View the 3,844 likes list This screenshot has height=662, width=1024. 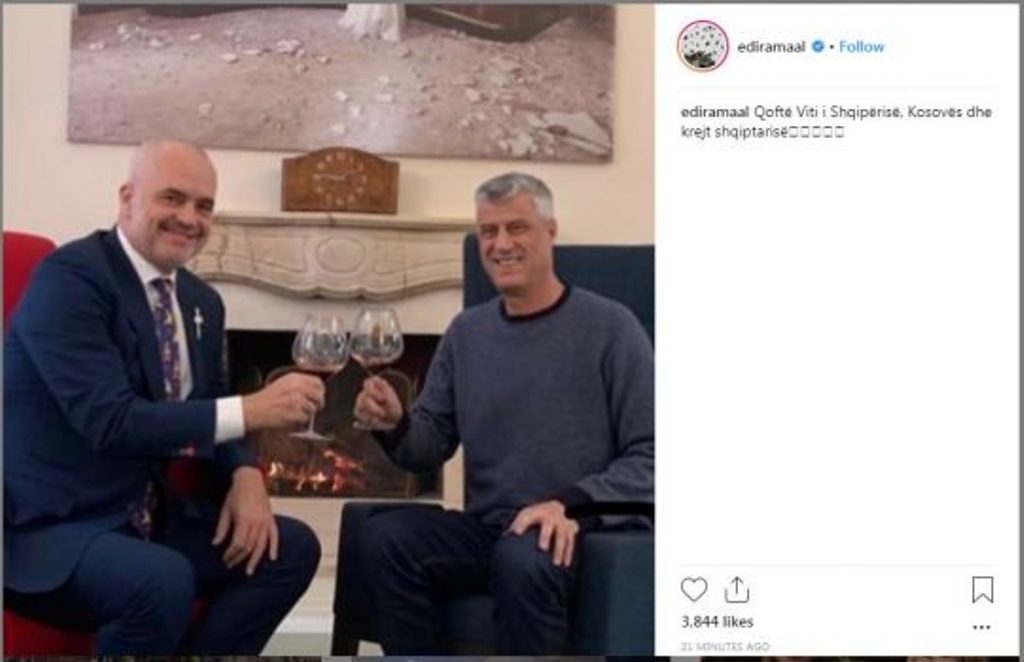tap(717, 622)
